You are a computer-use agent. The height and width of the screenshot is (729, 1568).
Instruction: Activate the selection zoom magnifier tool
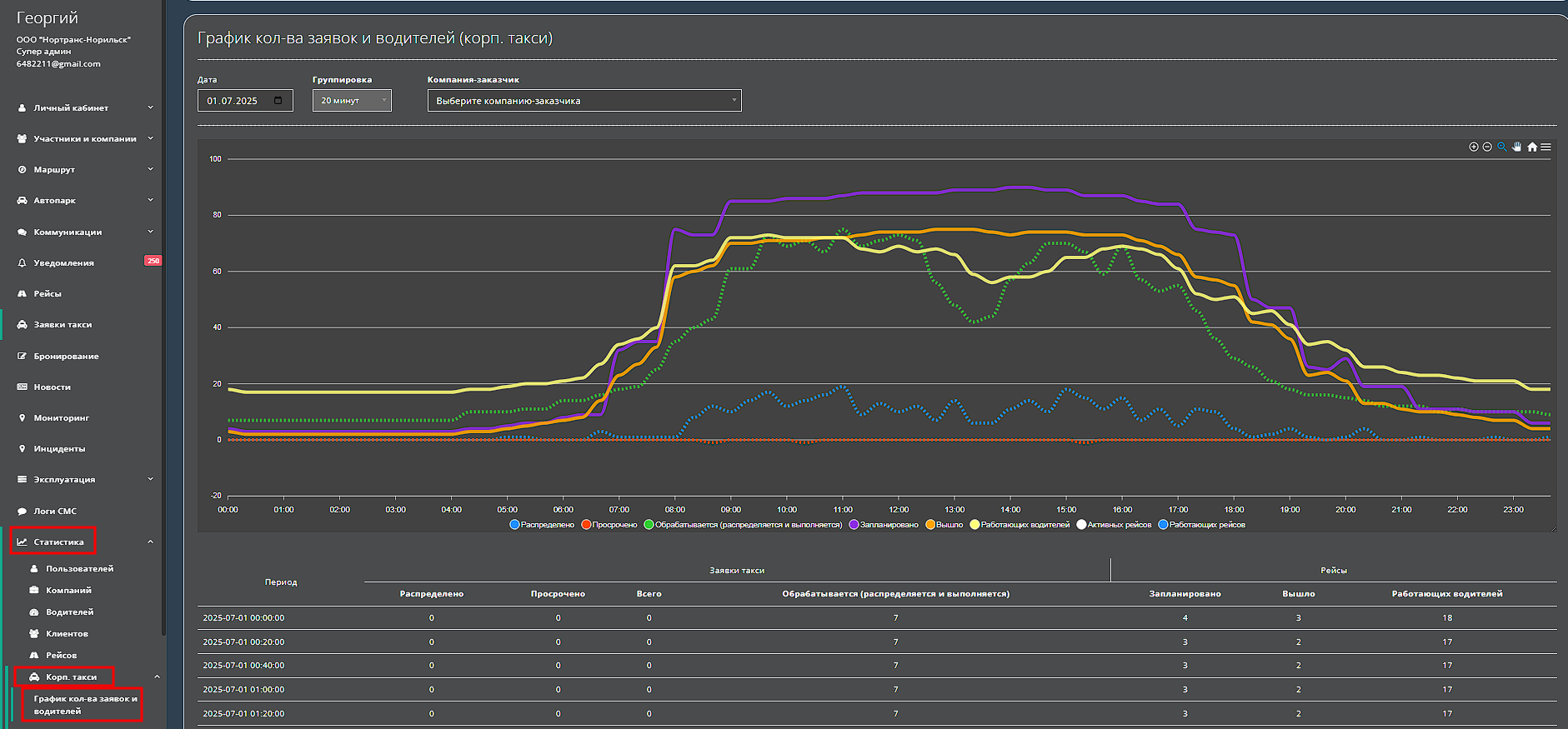pyautogui.click(x=1502, y=147)
